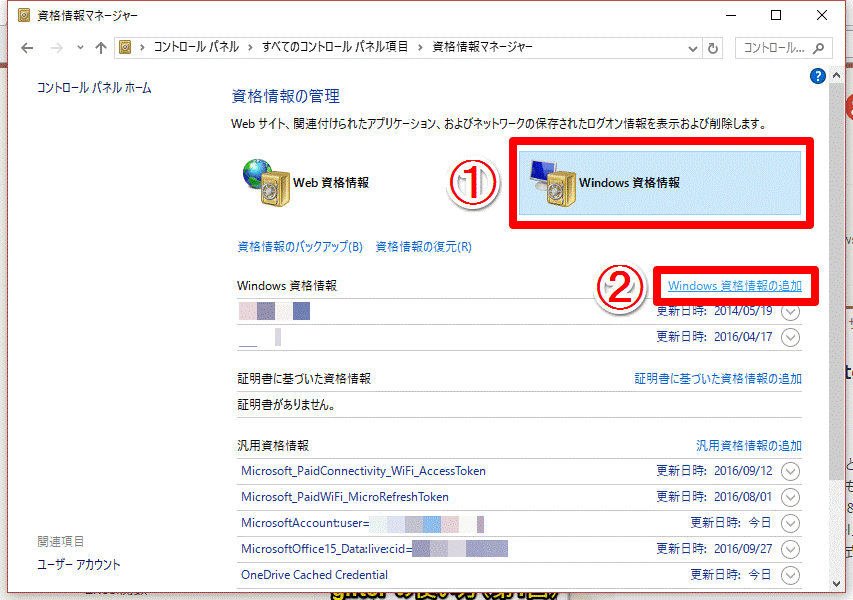Open the ユーザー アカウント link in sidebar
This screenshot has width=853, height=600.
tap(78, 564)
